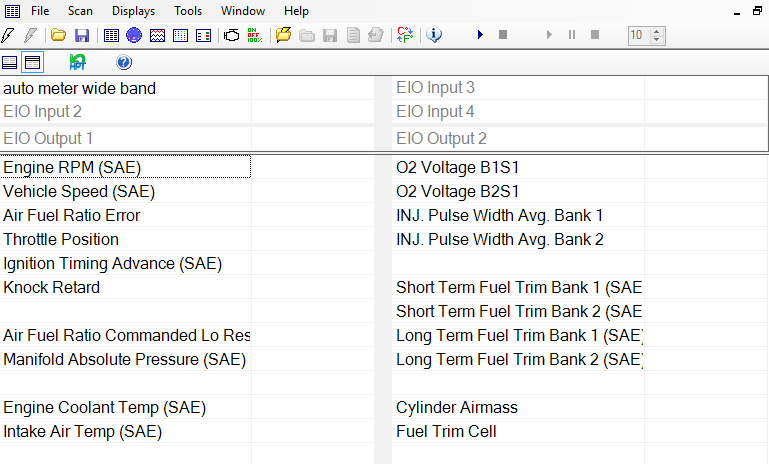Decrease the value with stepper down arrow
Viewport: 769px width, 464px height.
pos(656,40)
